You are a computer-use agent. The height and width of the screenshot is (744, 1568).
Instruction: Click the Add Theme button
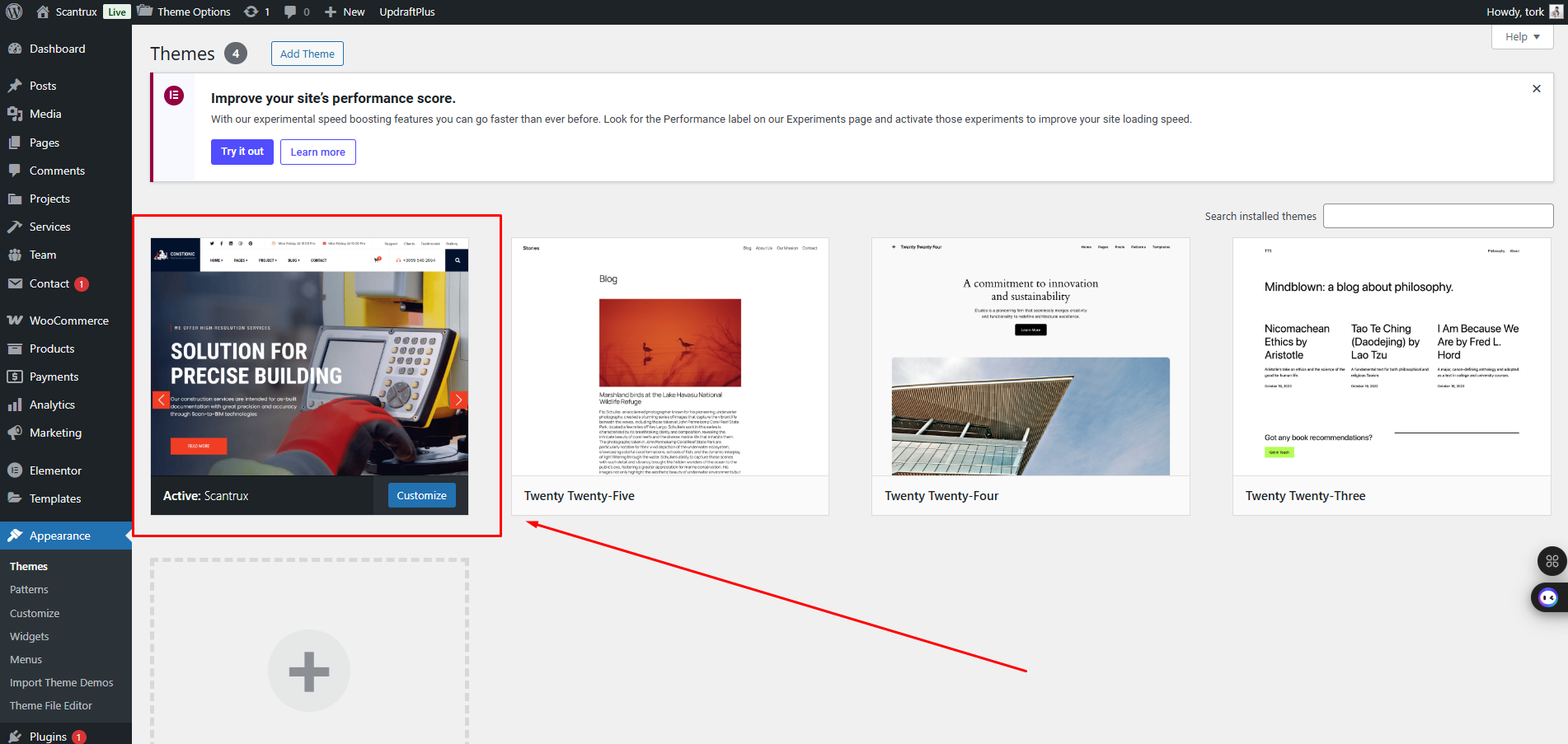point(307,54)
